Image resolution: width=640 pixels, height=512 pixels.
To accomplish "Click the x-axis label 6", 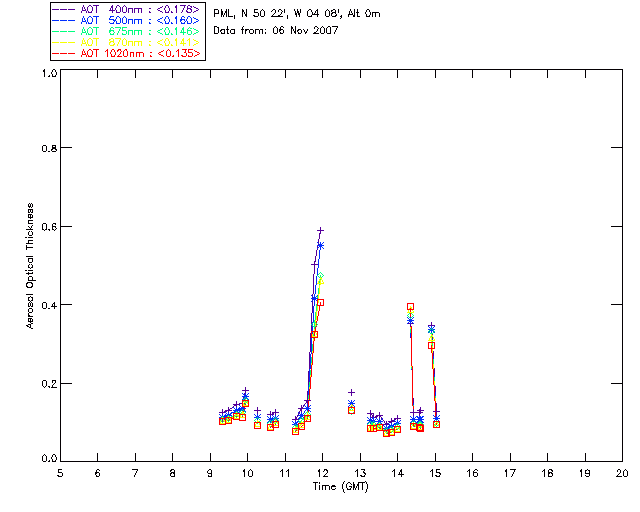I will point(98,473).
